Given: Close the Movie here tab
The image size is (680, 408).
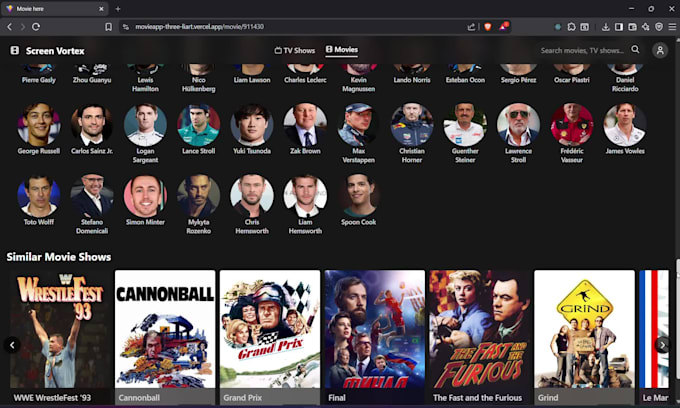Looking at the screenshot, I should click(101, 9).
